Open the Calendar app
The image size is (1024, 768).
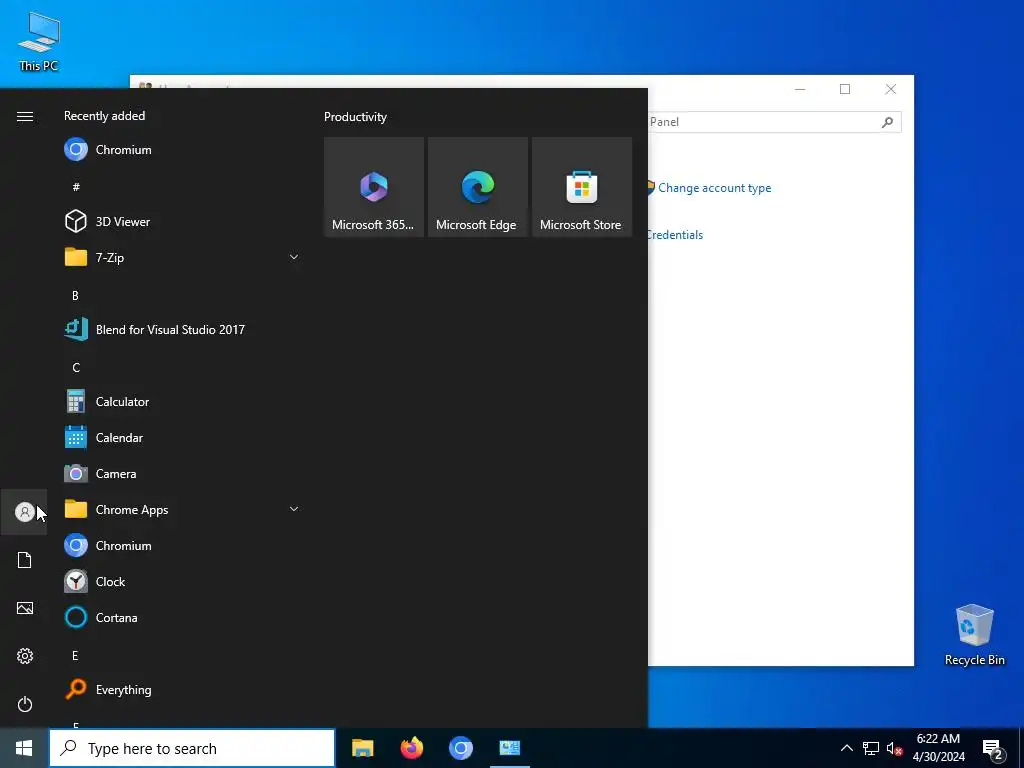182,438
